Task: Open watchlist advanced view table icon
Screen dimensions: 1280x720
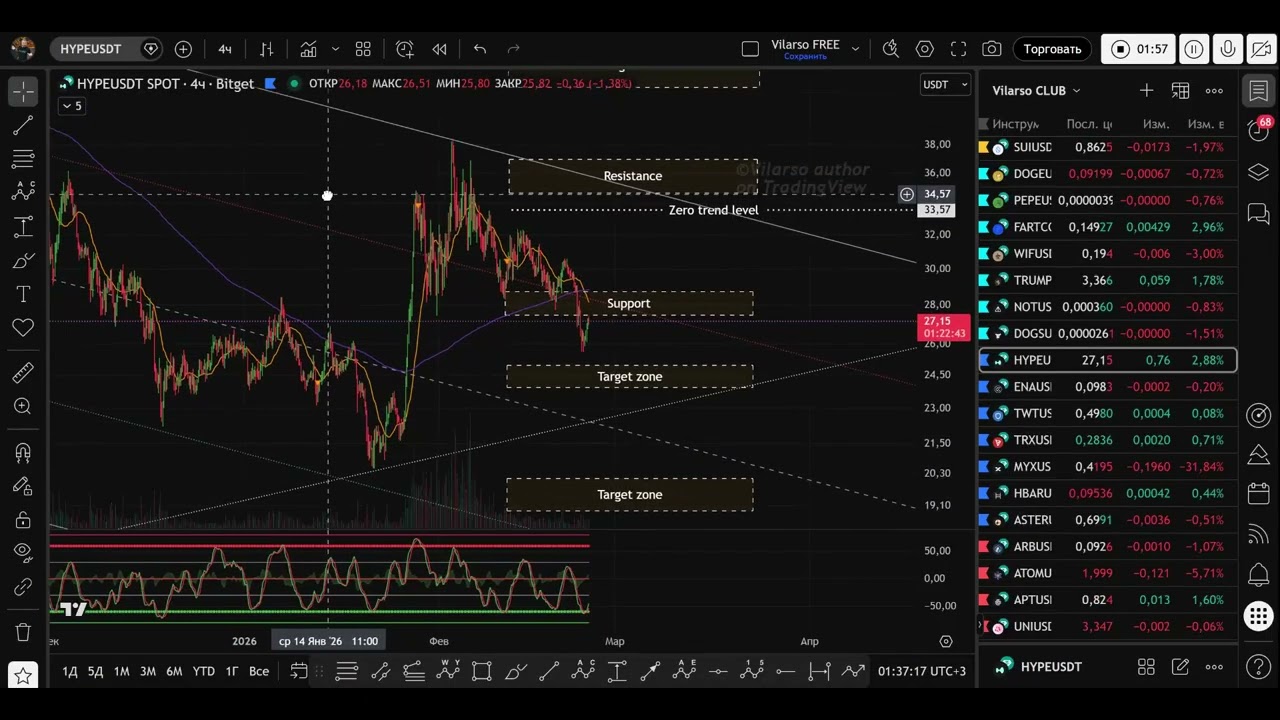Action: [1180, 91]
